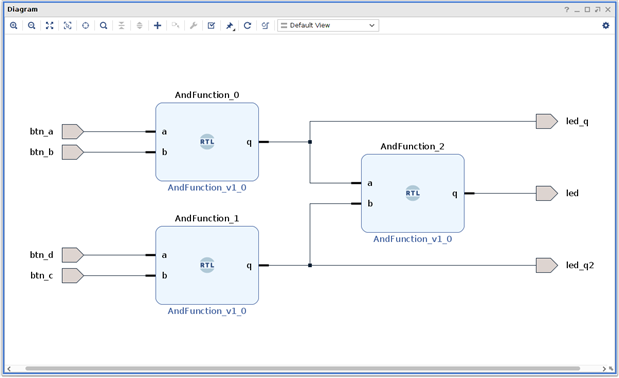Click the Add IP plus icon
The image size is (619, 378).
click(x=158, y=26)
